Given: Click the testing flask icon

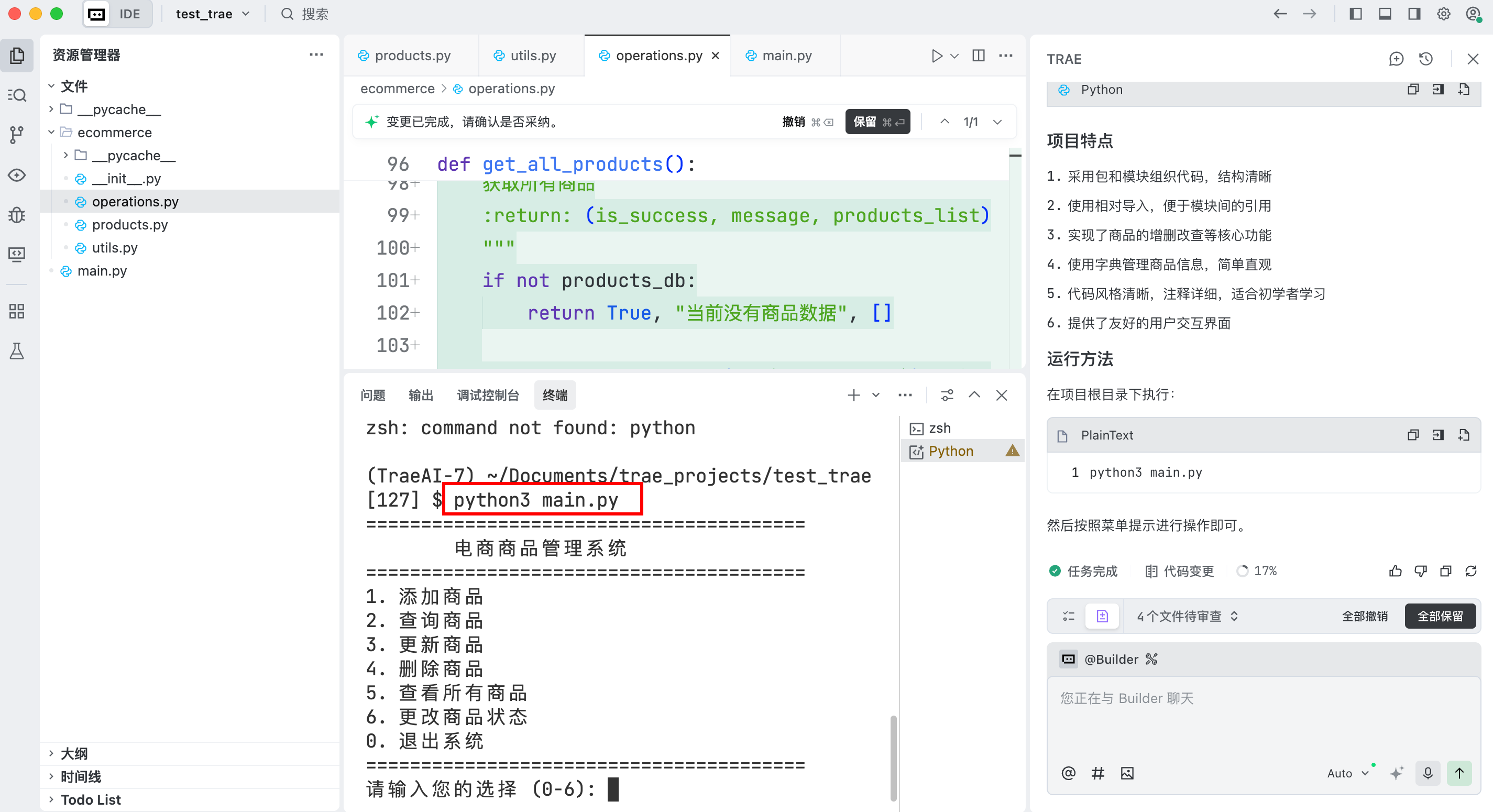Looking at the screenshot, I should (17, 351).
